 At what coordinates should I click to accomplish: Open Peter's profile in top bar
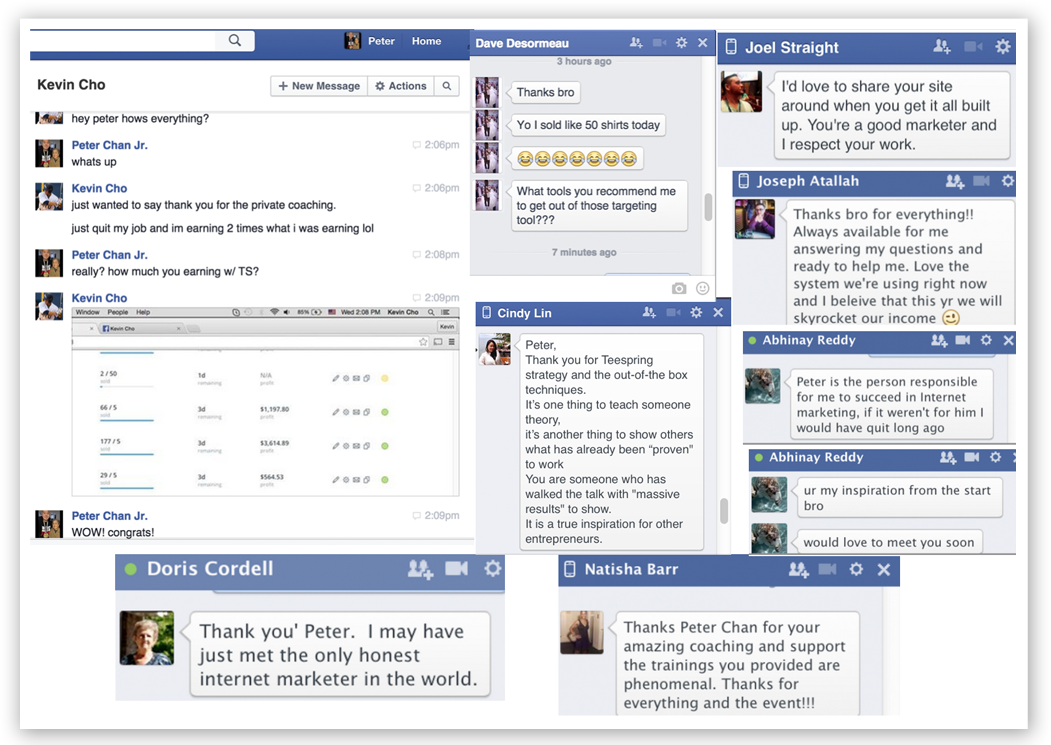[x=370, y=41]
